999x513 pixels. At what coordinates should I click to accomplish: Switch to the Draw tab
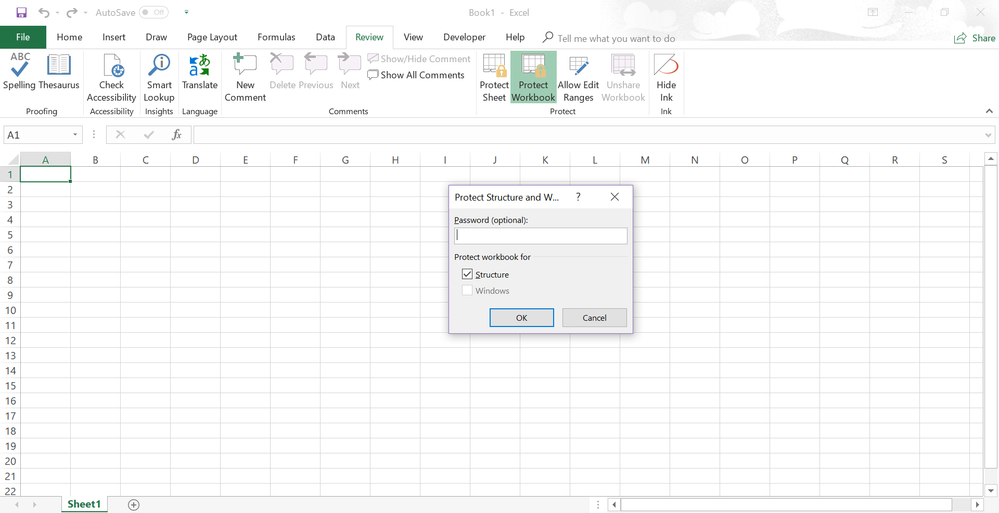[156, 38]
